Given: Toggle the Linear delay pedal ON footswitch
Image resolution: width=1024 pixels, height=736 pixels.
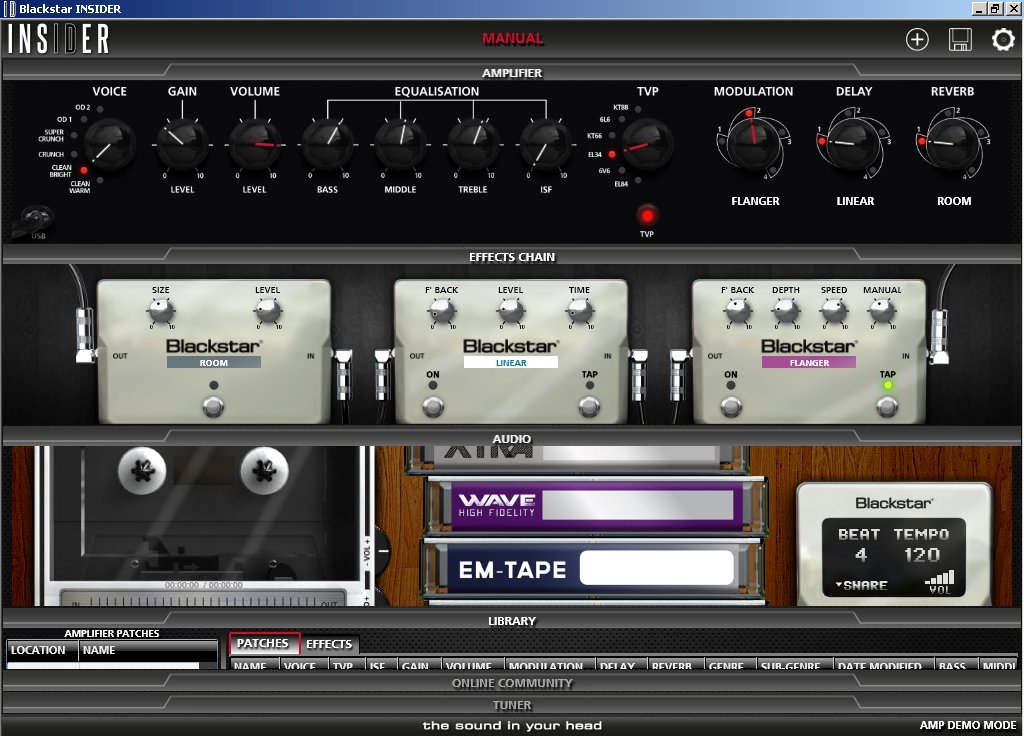Looking at the screenshot, I should click(x=432, y=406).
